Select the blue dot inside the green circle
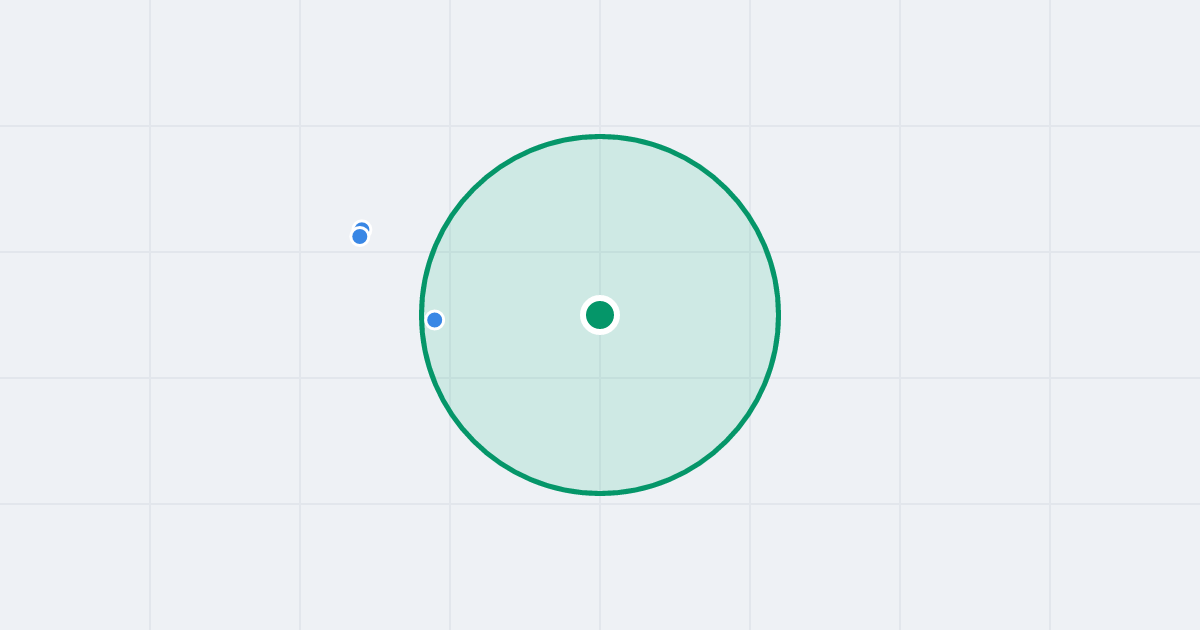The image size is (1200, 630). (x=434, y=320)
